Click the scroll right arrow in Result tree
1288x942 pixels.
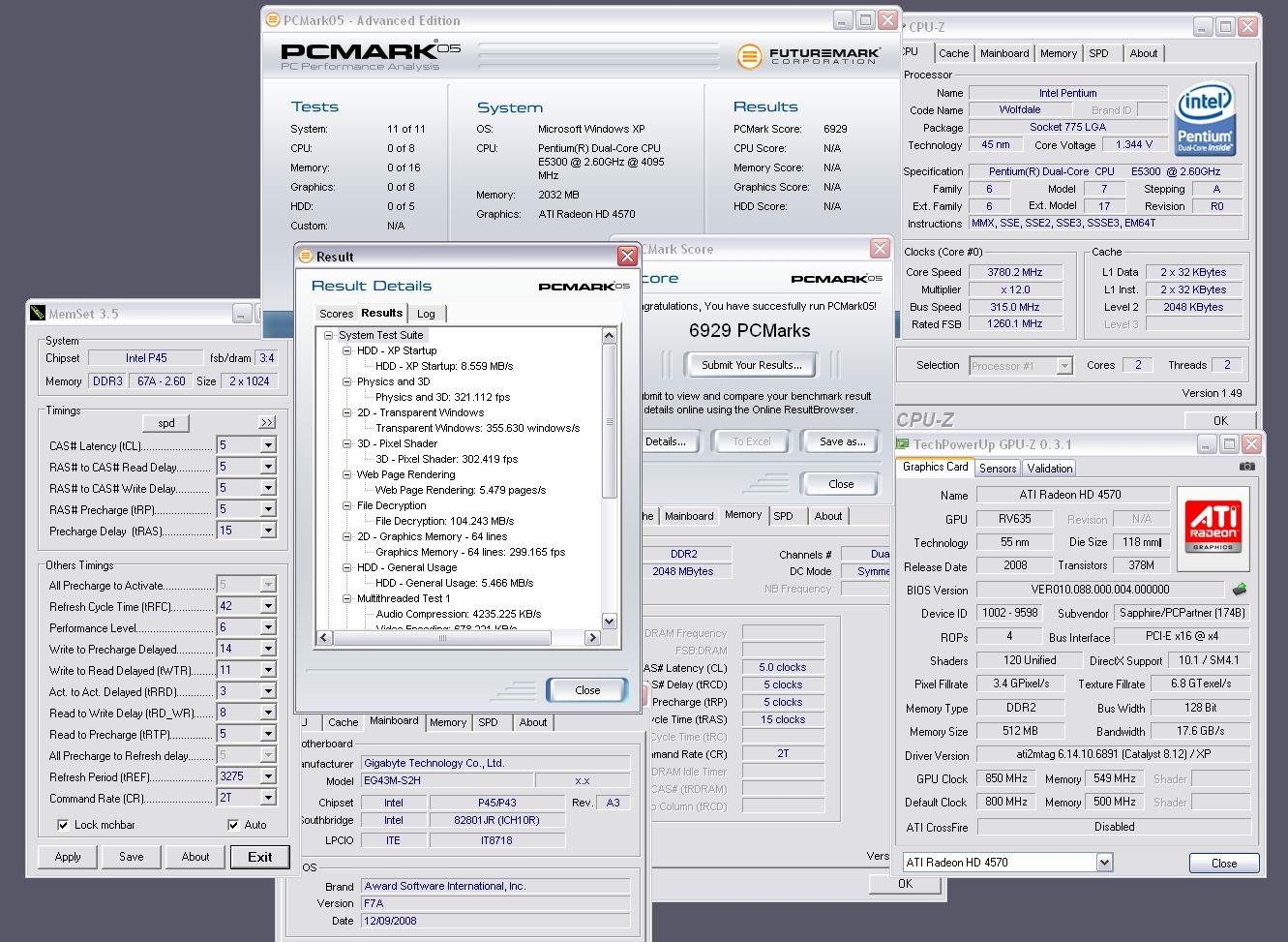(593, 638)
